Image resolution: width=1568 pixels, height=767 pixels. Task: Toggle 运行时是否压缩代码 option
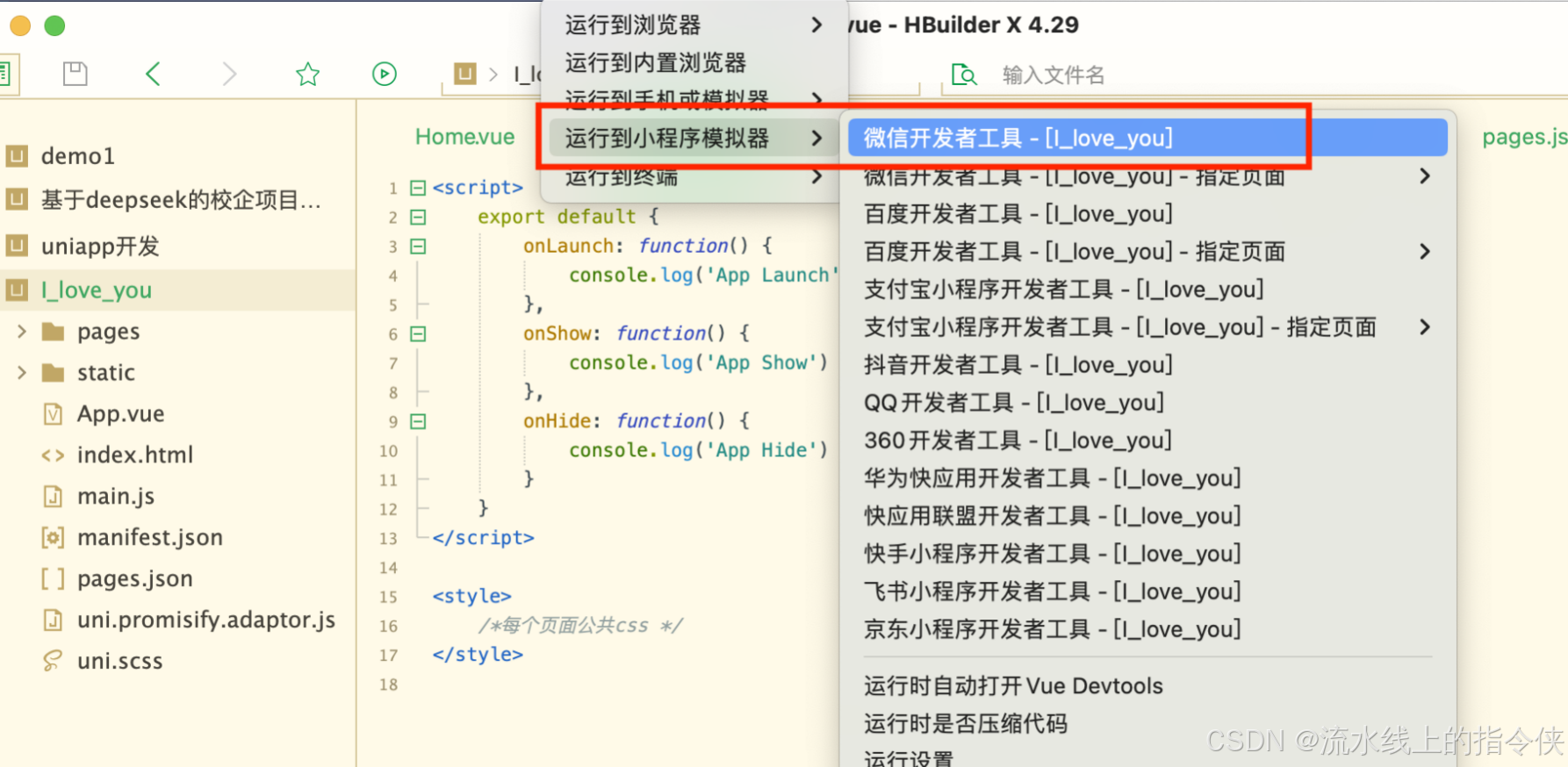point(1147,724)
